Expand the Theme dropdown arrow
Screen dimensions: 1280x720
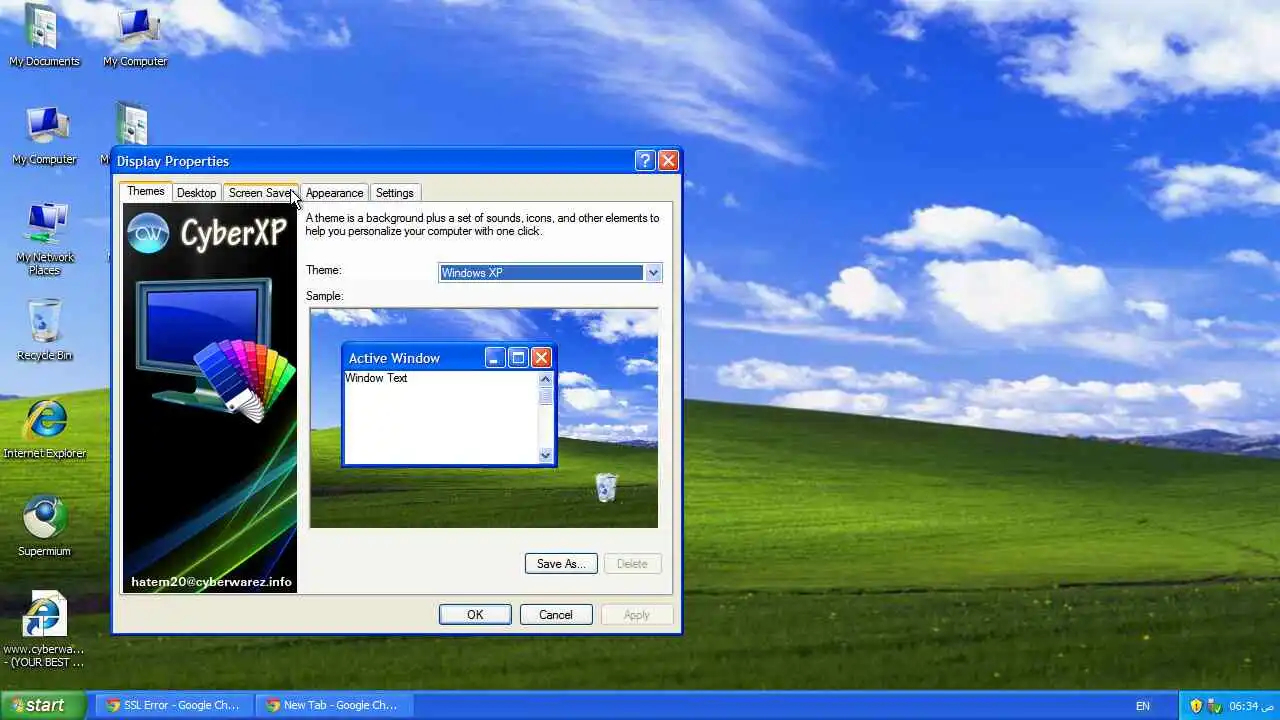click(x=653, y=273)
